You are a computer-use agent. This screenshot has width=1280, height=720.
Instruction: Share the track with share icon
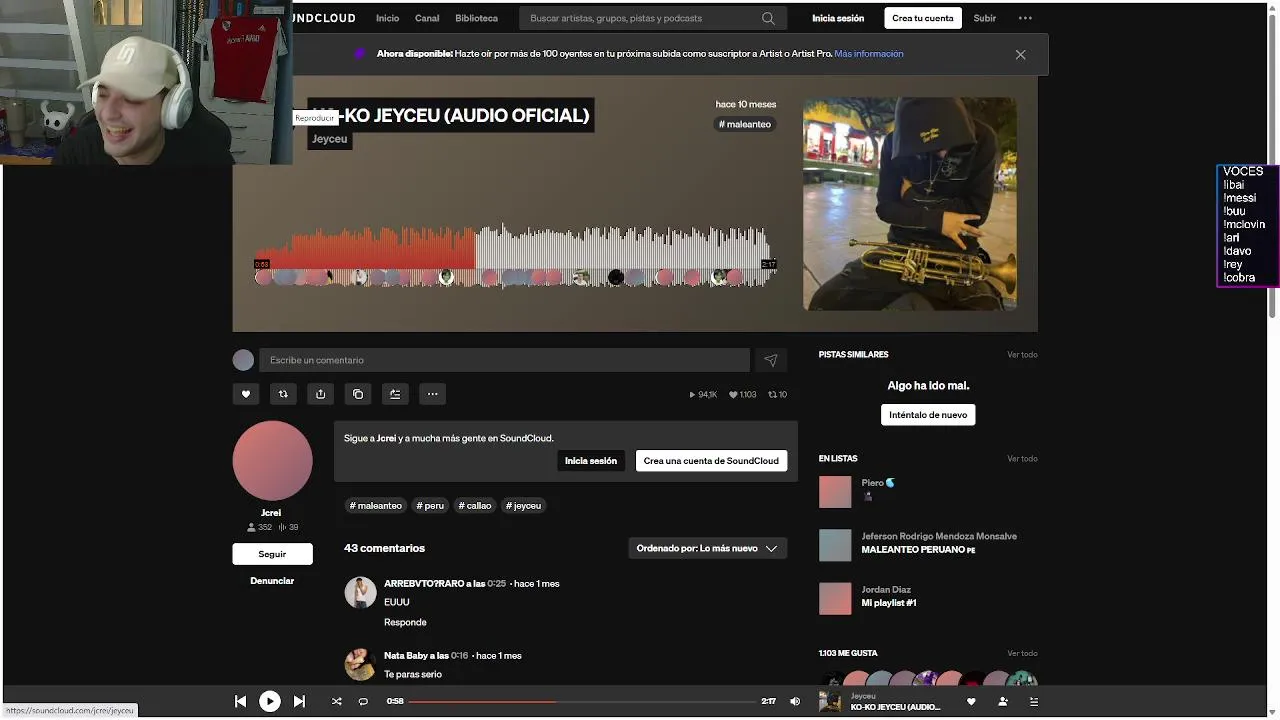(320, 394)
